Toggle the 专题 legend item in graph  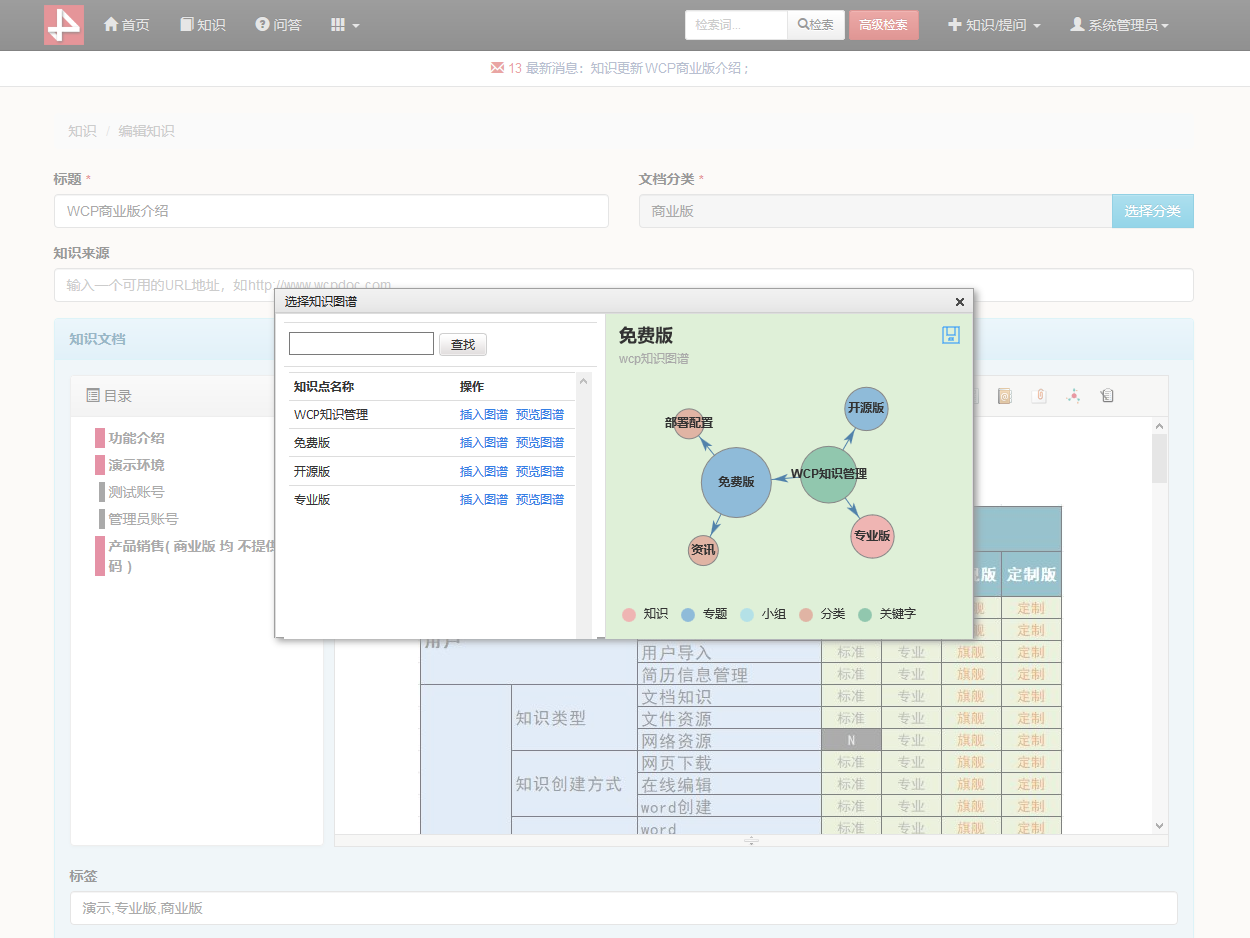(704, 614)
